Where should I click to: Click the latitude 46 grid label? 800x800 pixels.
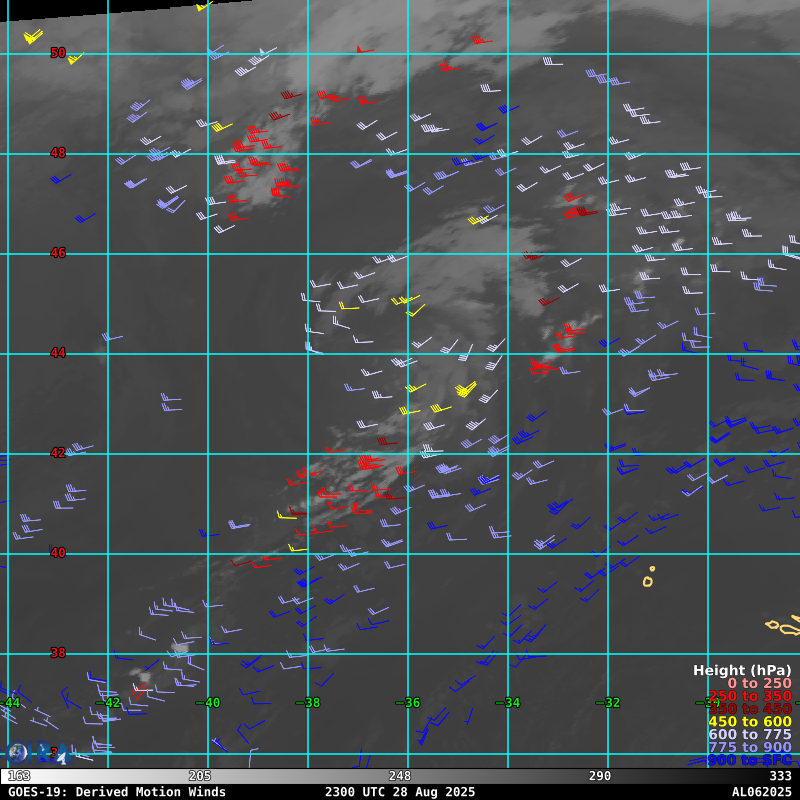[58, 253]
